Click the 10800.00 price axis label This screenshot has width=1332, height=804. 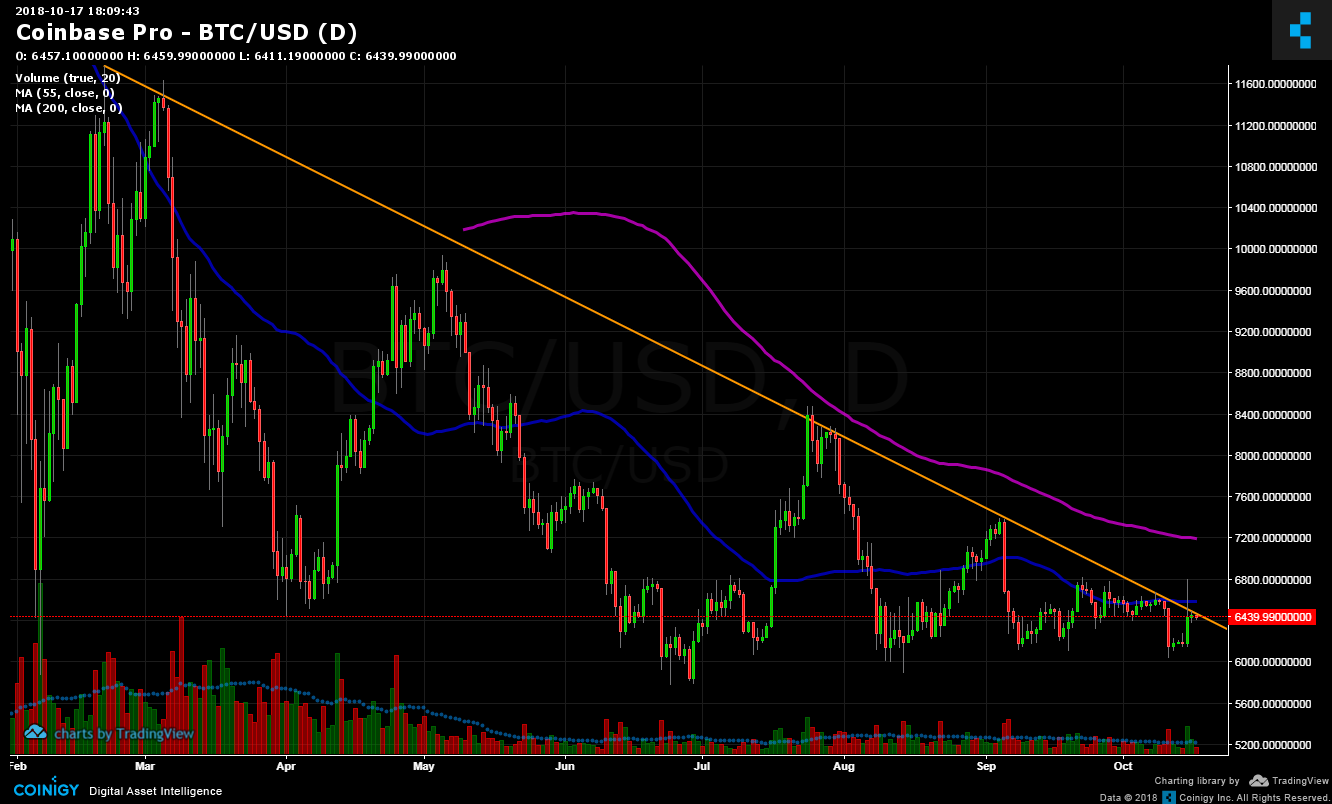click(x=1274, y=167)
